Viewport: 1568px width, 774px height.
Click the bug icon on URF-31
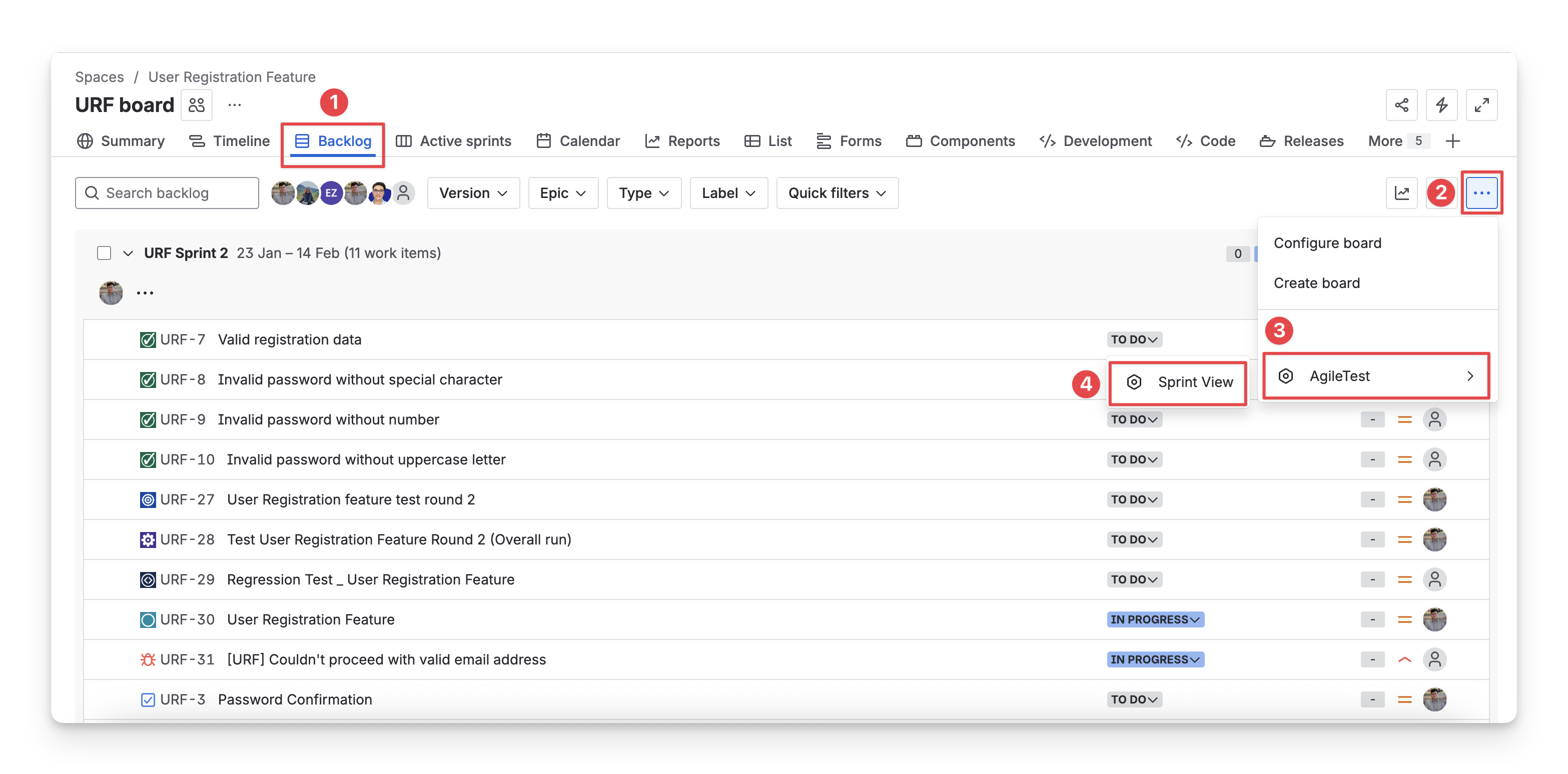[147, 659]
